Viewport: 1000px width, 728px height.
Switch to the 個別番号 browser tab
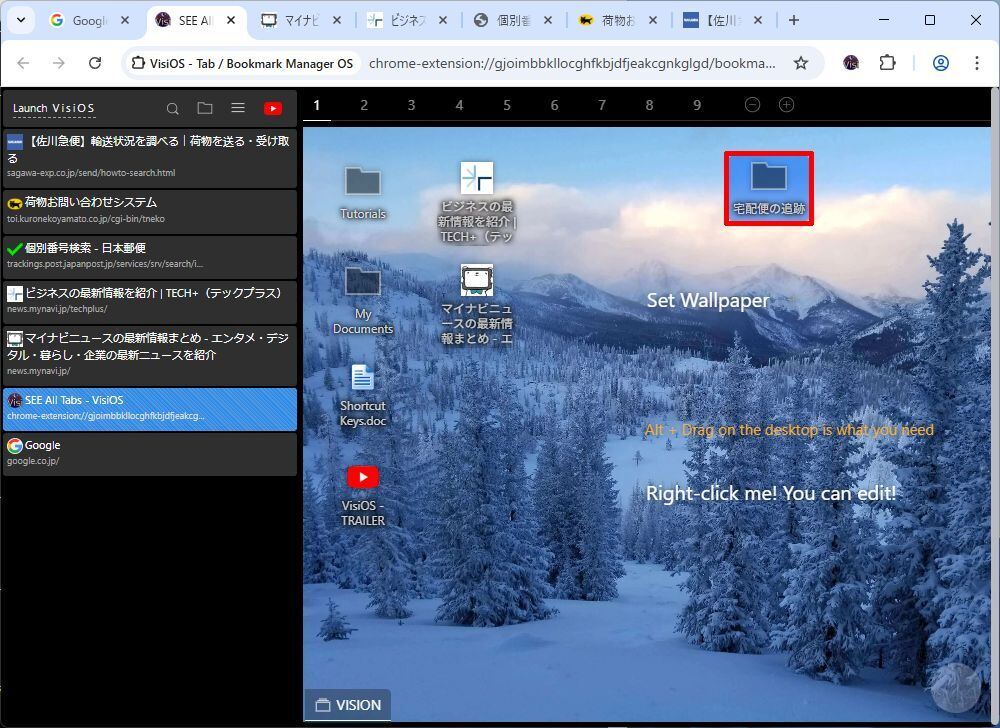pos(512,20)
